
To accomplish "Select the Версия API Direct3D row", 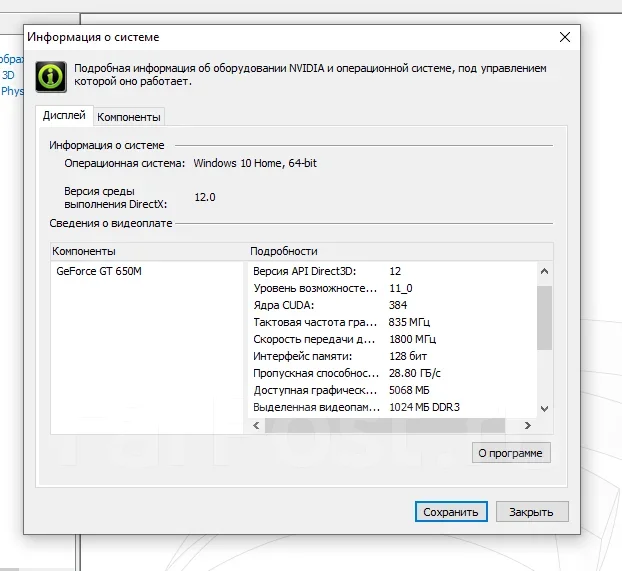I will (x=393, y=271).
